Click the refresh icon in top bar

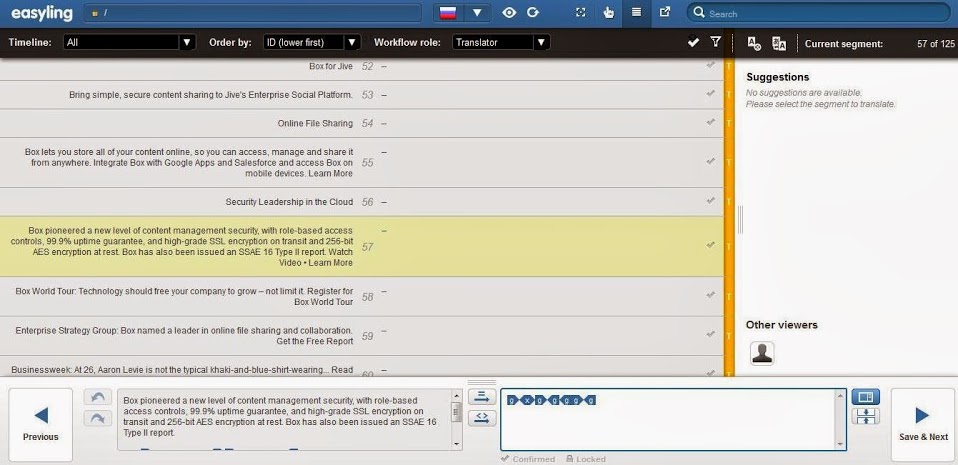533,13
